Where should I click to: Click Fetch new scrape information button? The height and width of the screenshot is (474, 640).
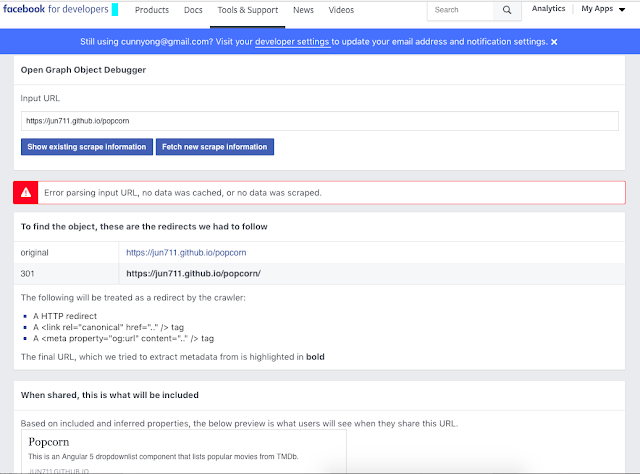[215, 147]
